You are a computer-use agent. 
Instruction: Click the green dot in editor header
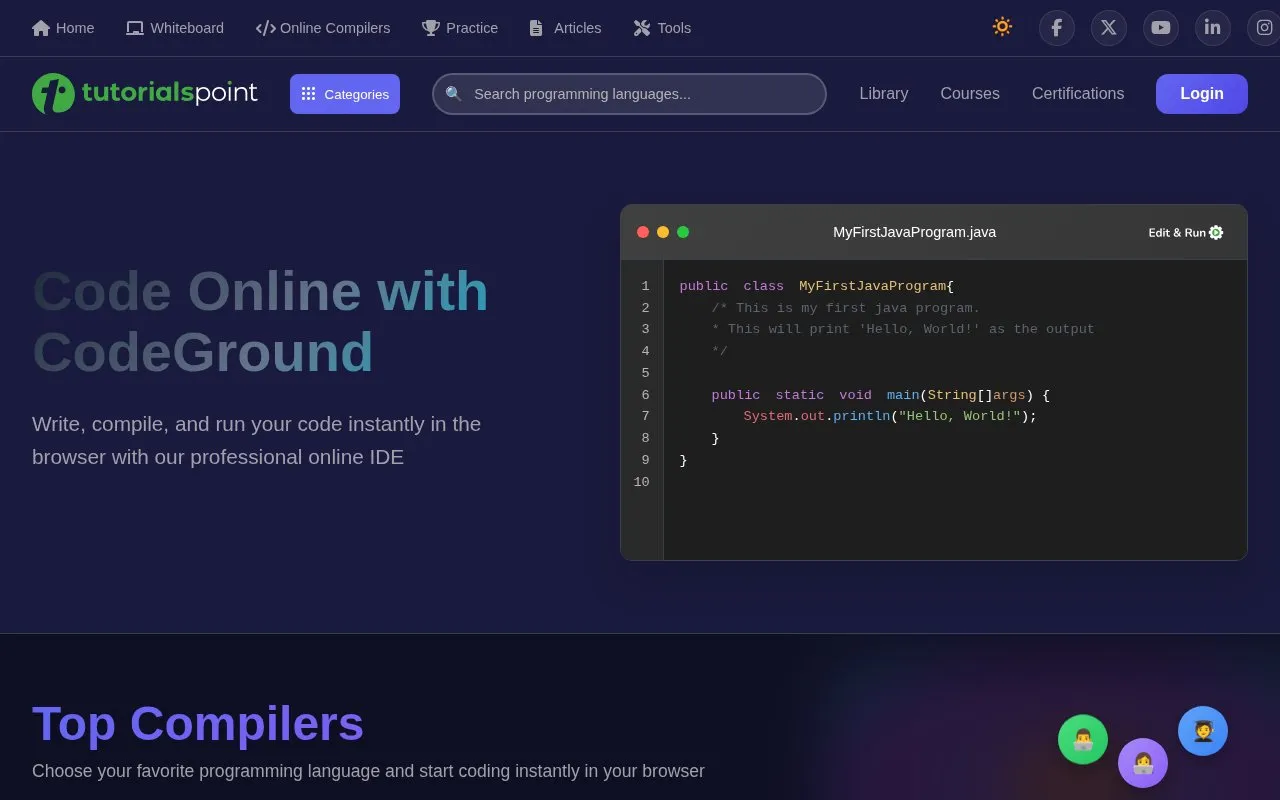tap(683, 232)
